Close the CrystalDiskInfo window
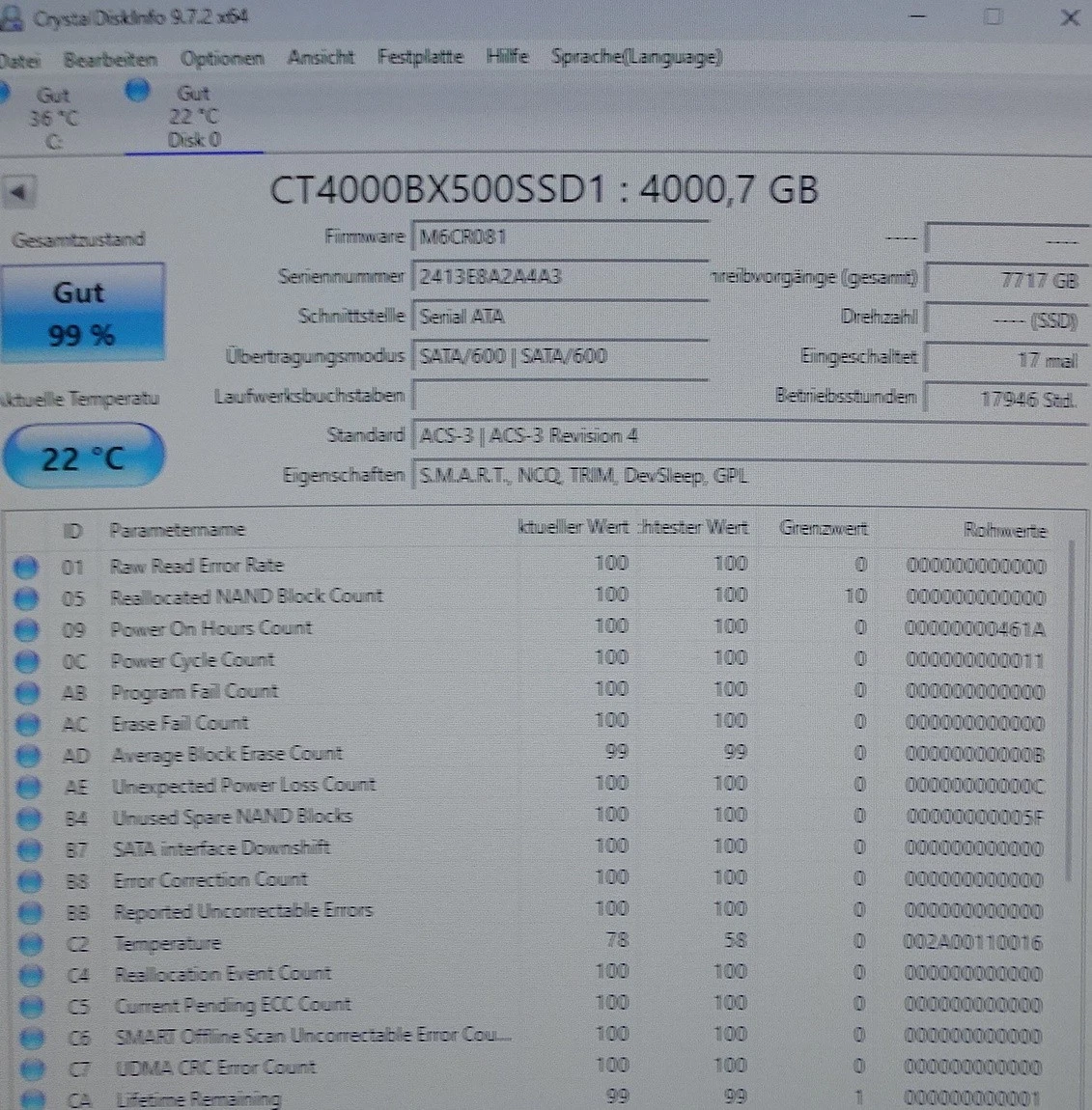The image size is (1092, 1110). (x=1070, y=17)
